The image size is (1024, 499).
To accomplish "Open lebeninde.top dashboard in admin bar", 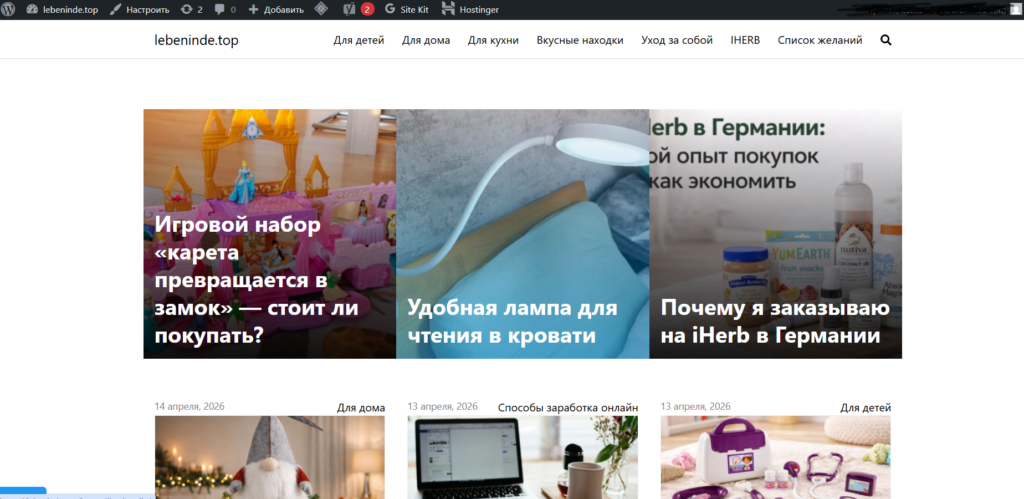I will pos(63,10).
